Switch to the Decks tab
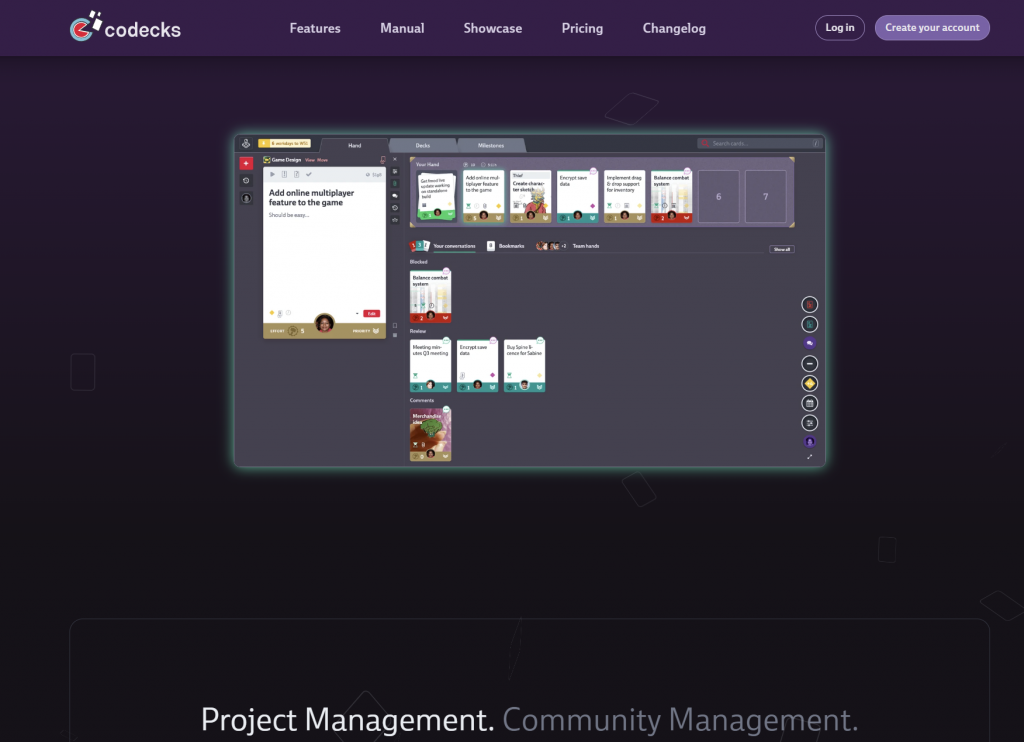The height and width of the screenshot is (742, 1024). [423, 145]
